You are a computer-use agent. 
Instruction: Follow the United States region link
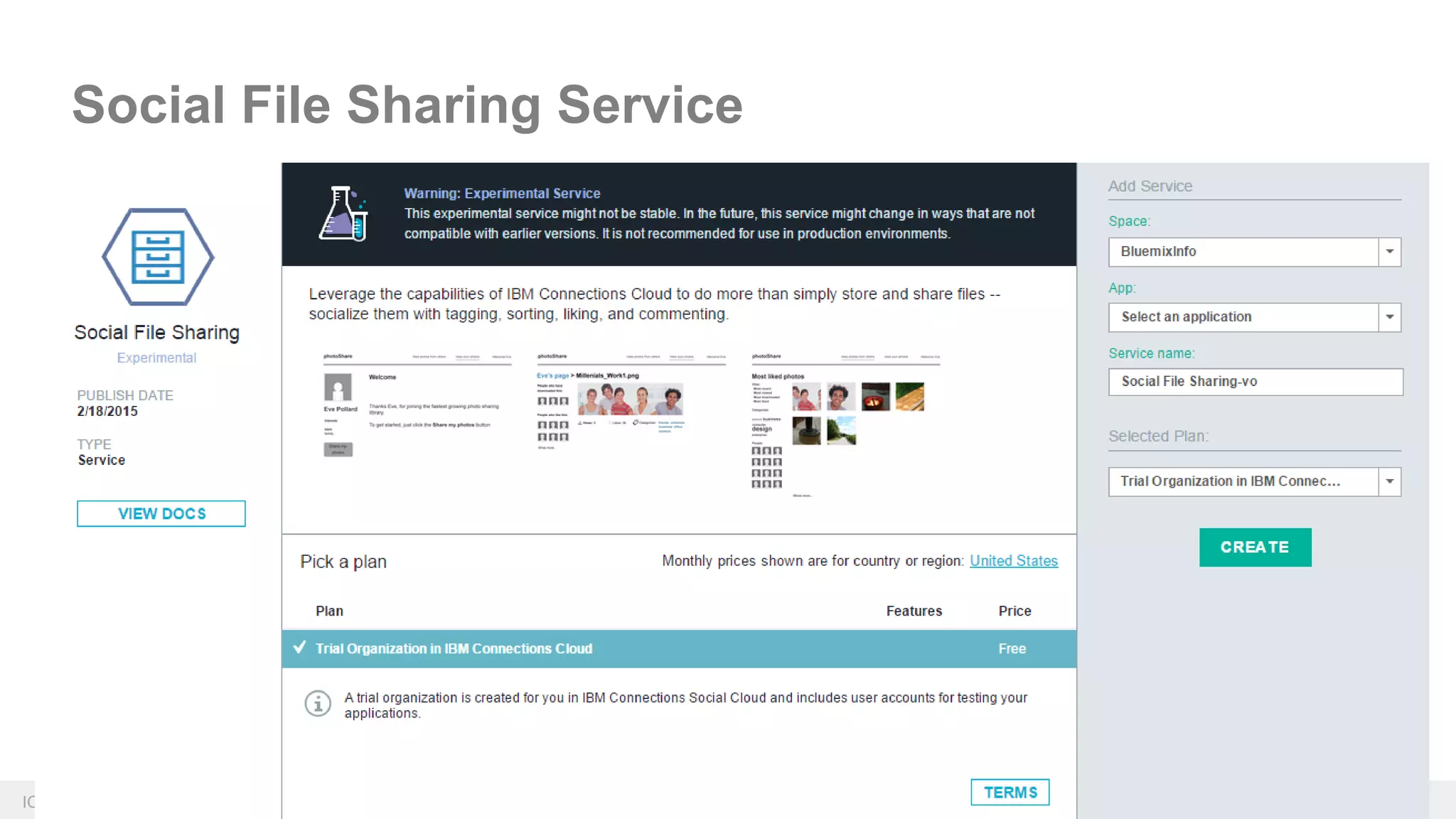pyautogui.click(x=1014, y=560)
